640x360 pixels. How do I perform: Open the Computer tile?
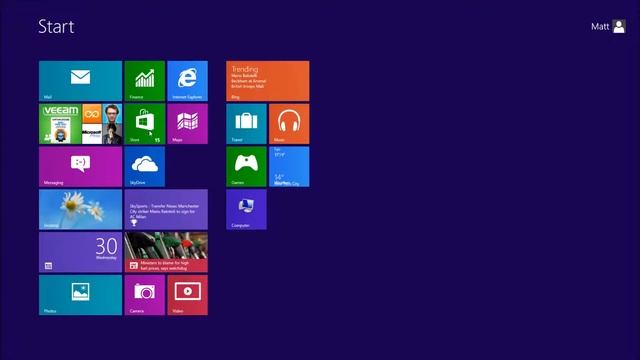[246, 209]
